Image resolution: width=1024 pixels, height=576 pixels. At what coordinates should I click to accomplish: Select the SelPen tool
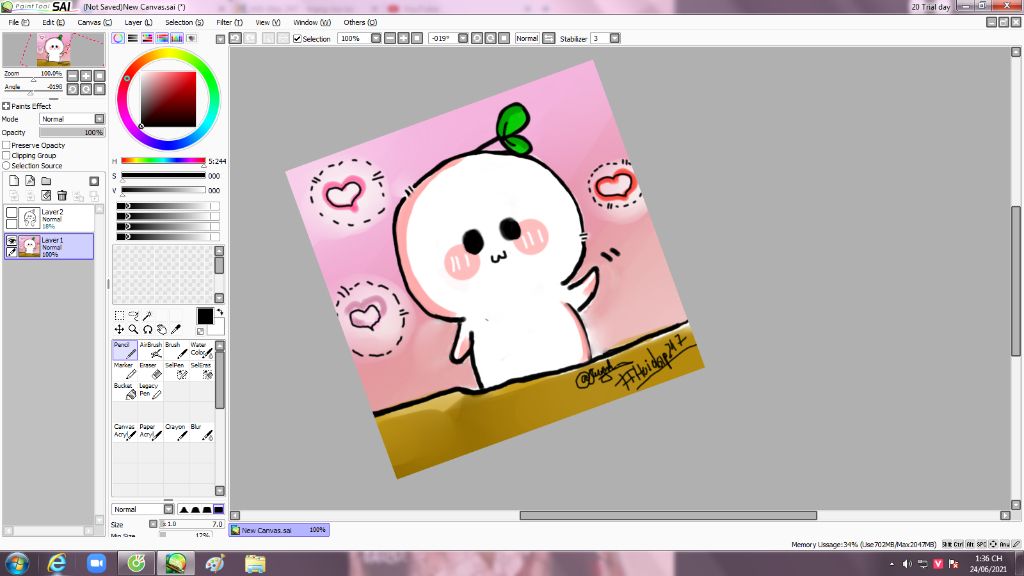(176, 370)
